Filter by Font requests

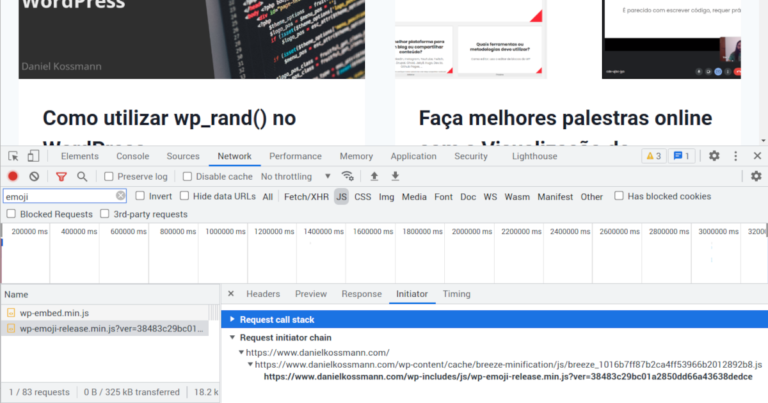pyautogui.click(x=443, y=196)
